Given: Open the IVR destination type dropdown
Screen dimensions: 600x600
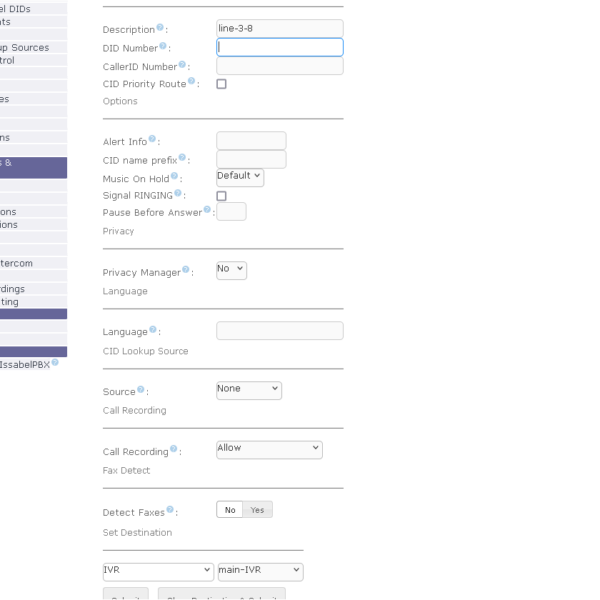Looking at the screenshot, I should point(158,571).
